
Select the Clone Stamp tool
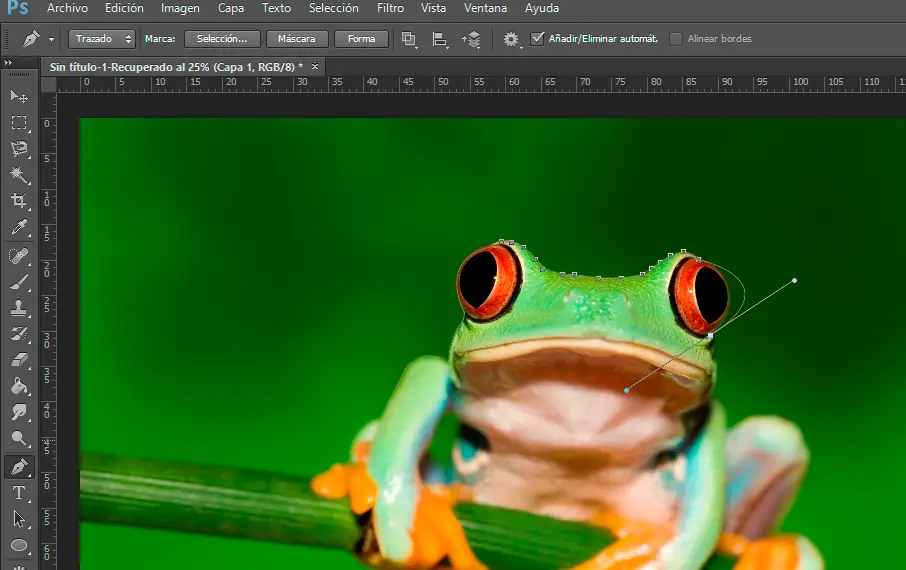18,308
